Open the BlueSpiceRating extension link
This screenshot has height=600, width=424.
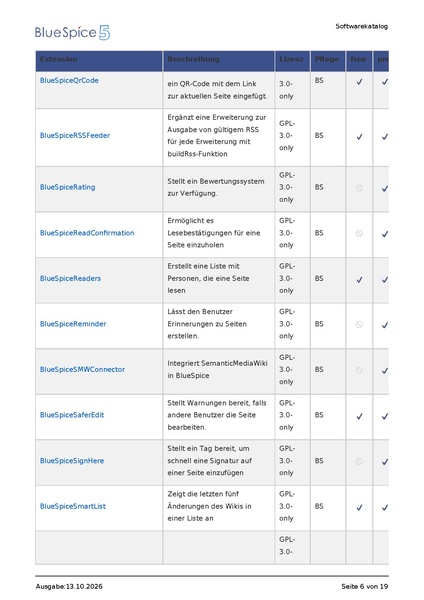[x=68, y=187]
